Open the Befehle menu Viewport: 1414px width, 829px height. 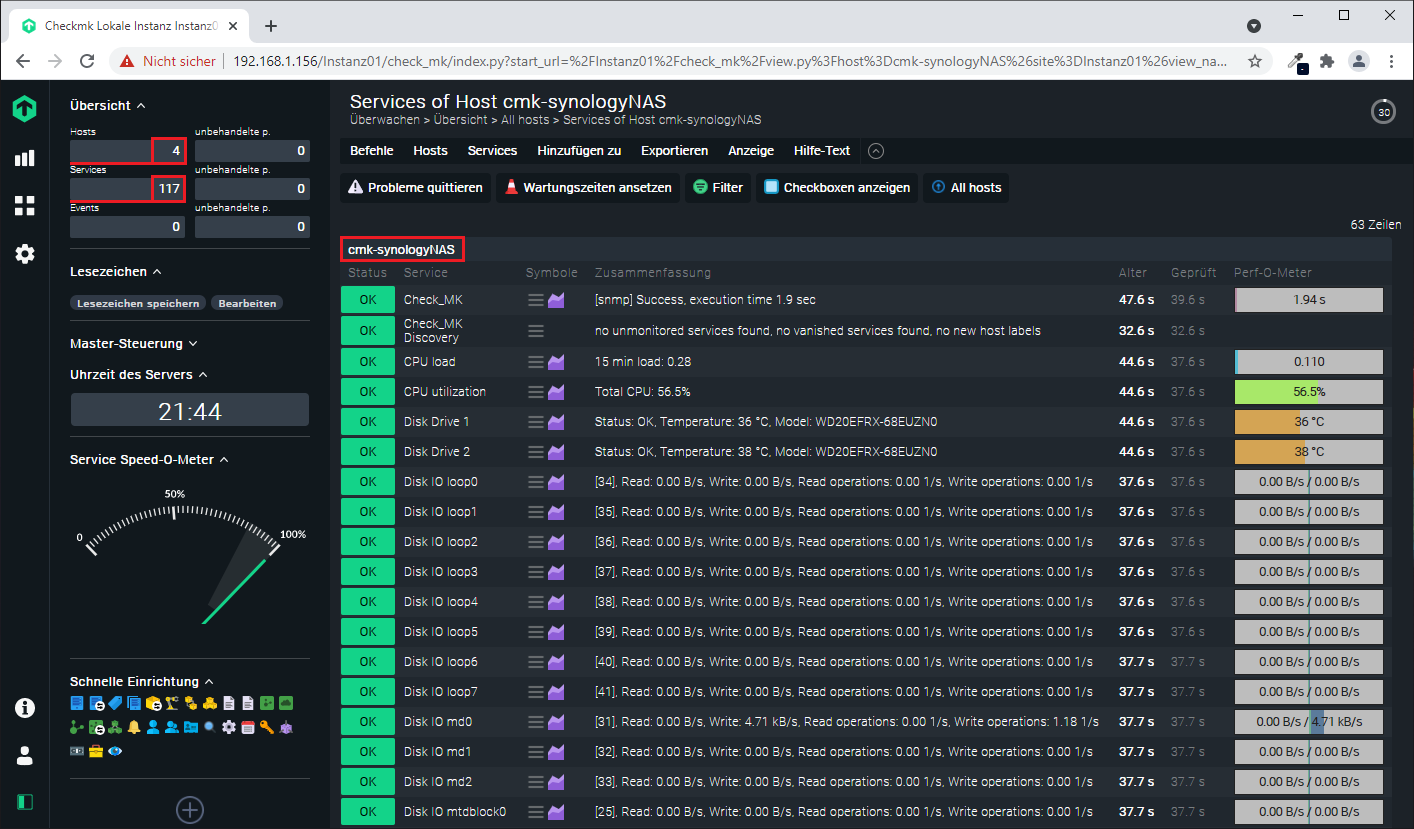tap(371, 151)
